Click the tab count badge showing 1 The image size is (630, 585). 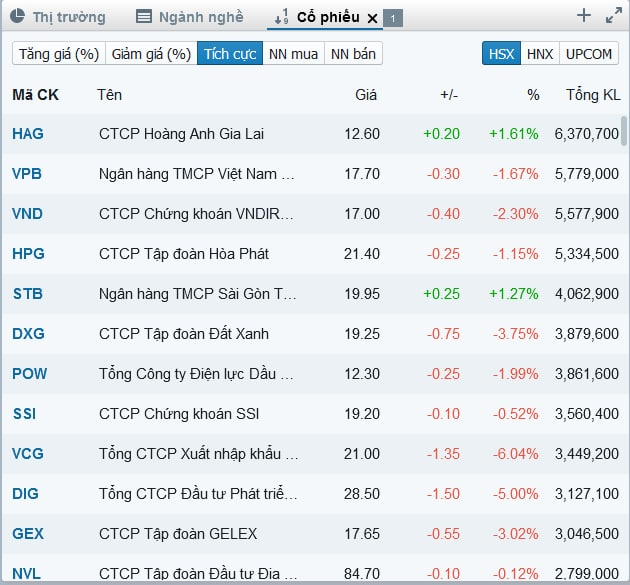coord(394,18)
